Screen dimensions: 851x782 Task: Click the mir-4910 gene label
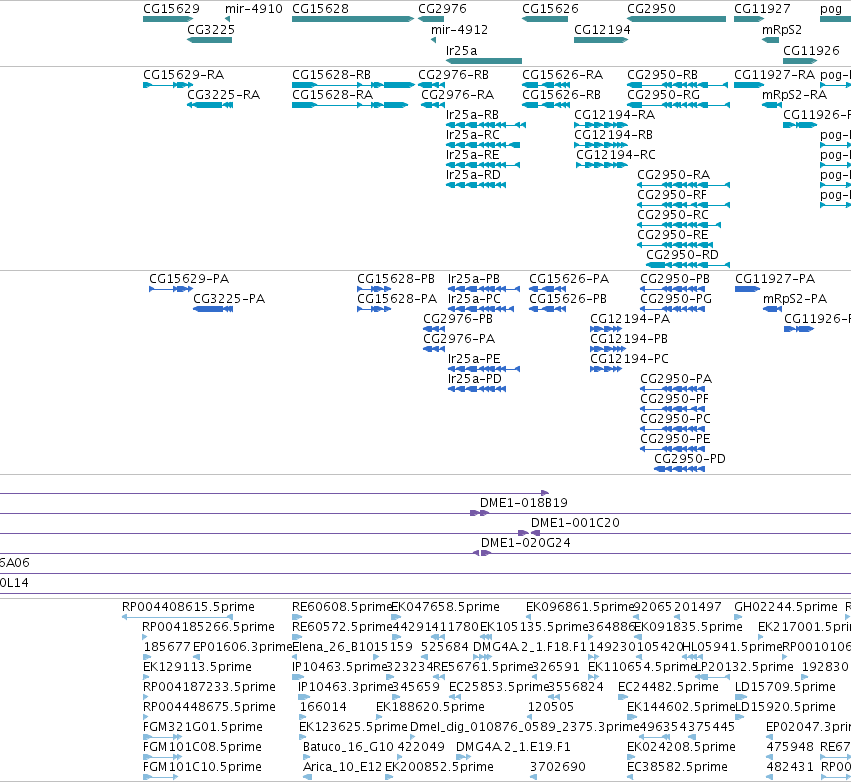click(x=254, y=9)
